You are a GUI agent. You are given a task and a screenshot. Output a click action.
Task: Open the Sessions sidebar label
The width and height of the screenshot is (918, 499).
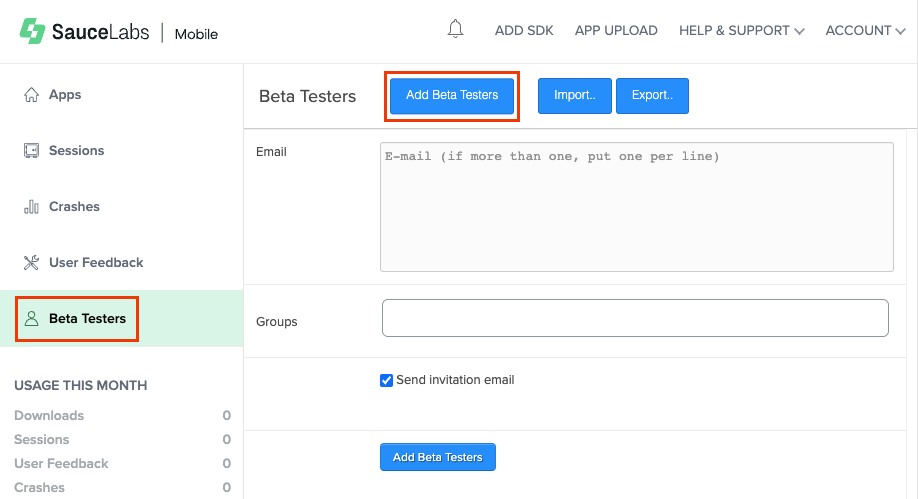(x=76, y=151)
